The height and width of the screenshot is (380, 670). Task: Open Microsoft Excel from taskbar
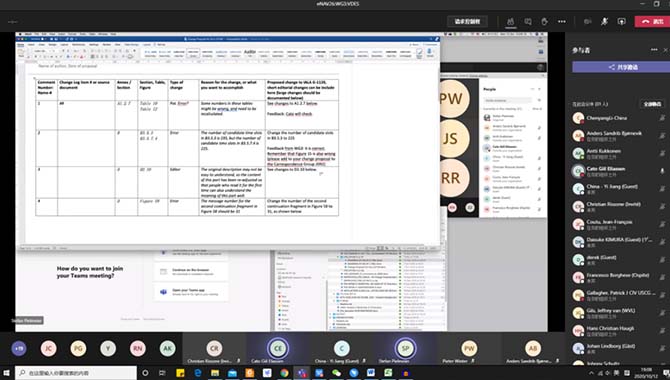[388, 373]
